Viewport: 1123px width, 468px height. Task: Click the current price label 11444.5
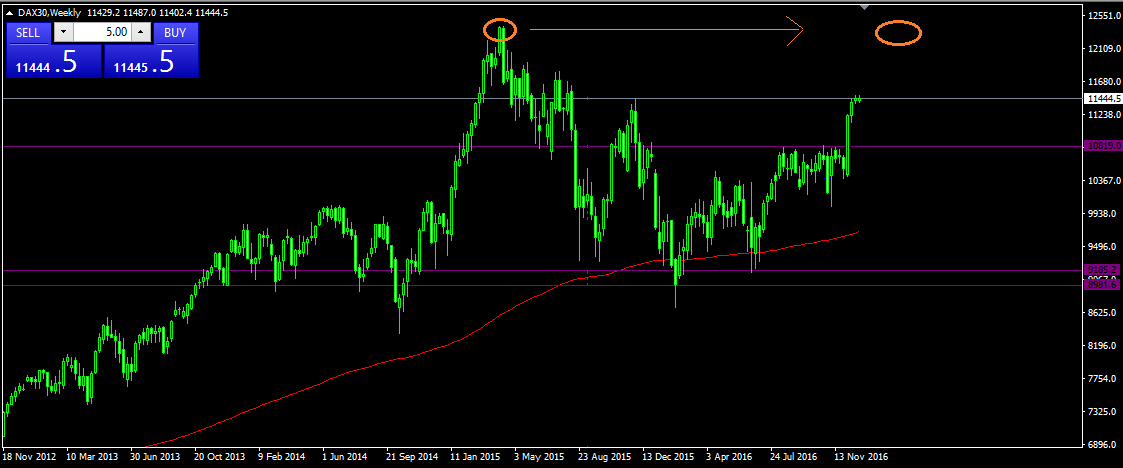point(1104,99)
